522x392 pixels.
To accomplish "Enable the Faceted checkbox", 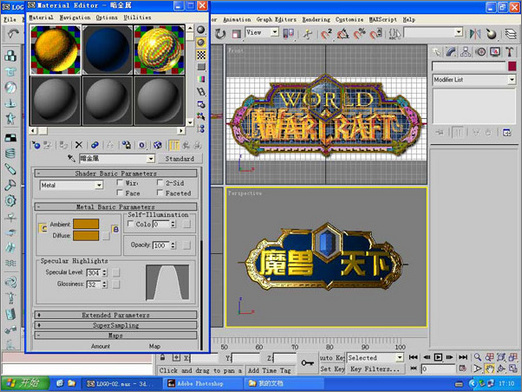I will [x=160, y=193].
